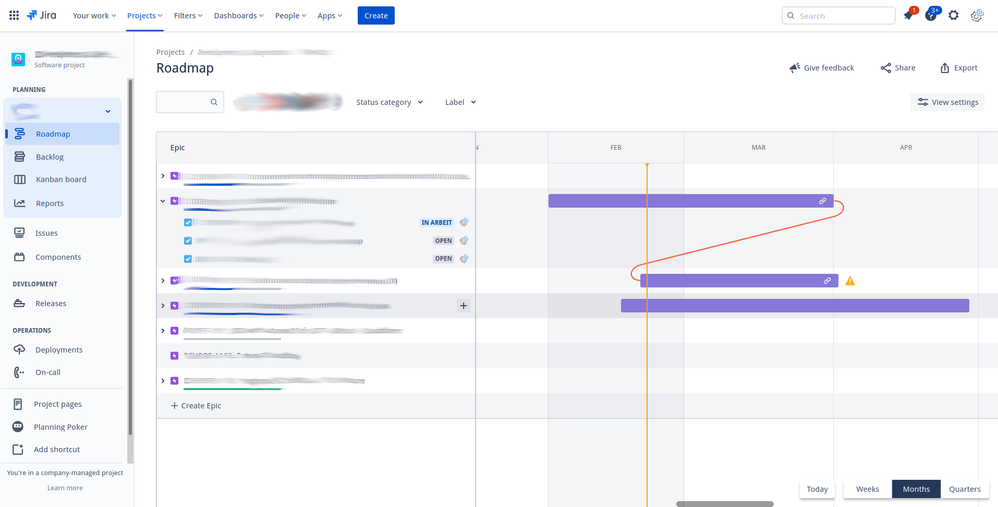The image size is (998, 507).
Task: Click the Today button
Action: [817, 489]
